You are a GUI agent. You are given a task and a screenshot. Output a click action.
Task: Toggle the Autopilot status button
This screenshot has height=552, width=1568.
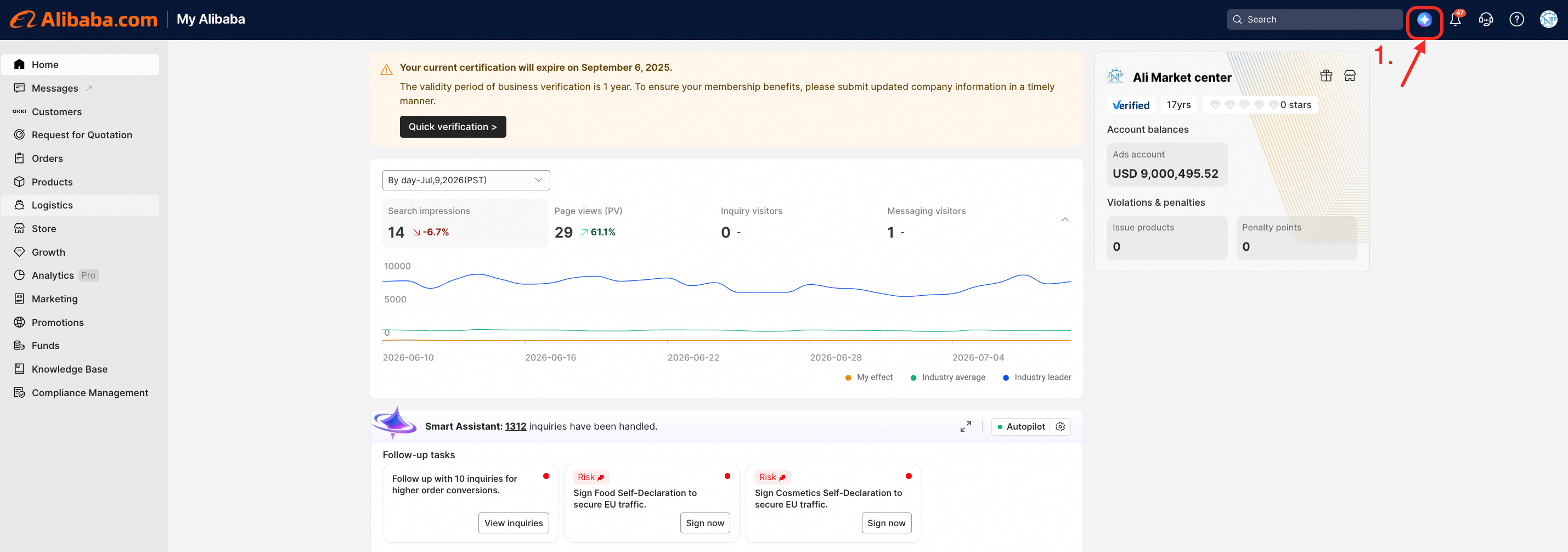[x=1021, y=427]
